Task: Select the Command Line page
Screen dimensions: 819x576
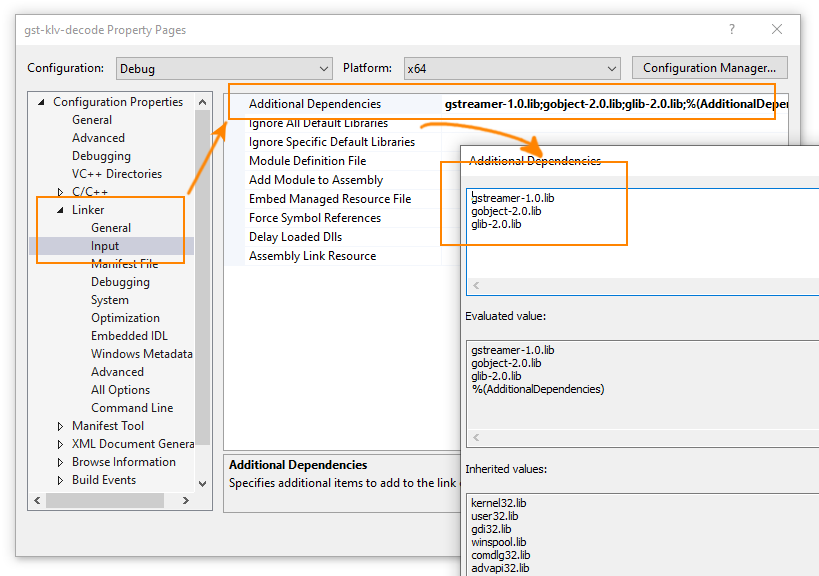Action: (x=132, y=407)
